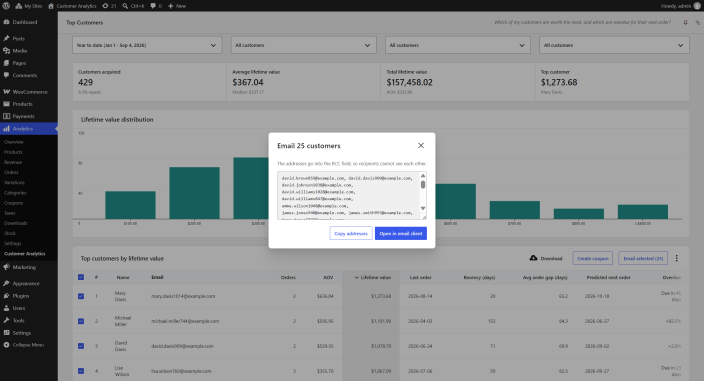Click Email selected (25) button
This screenshot has width=704, height=381.
point(643,258)
